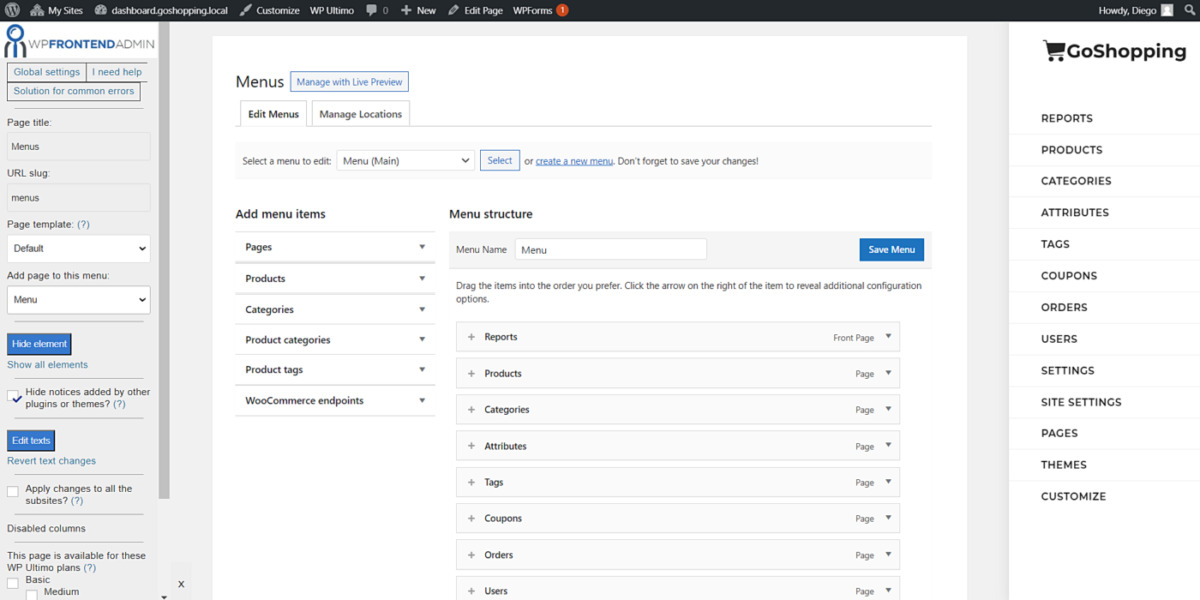Follow the 'create a new menu' link

coord(573,160)
